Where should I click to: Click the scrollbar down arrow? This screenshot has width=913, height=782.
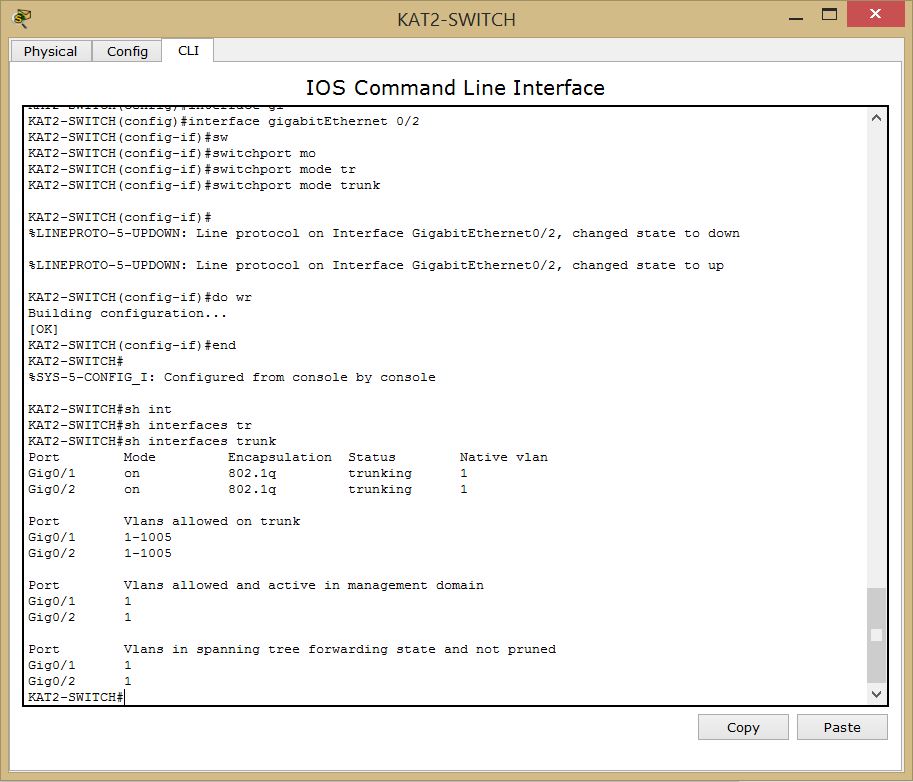pos(876,693)
